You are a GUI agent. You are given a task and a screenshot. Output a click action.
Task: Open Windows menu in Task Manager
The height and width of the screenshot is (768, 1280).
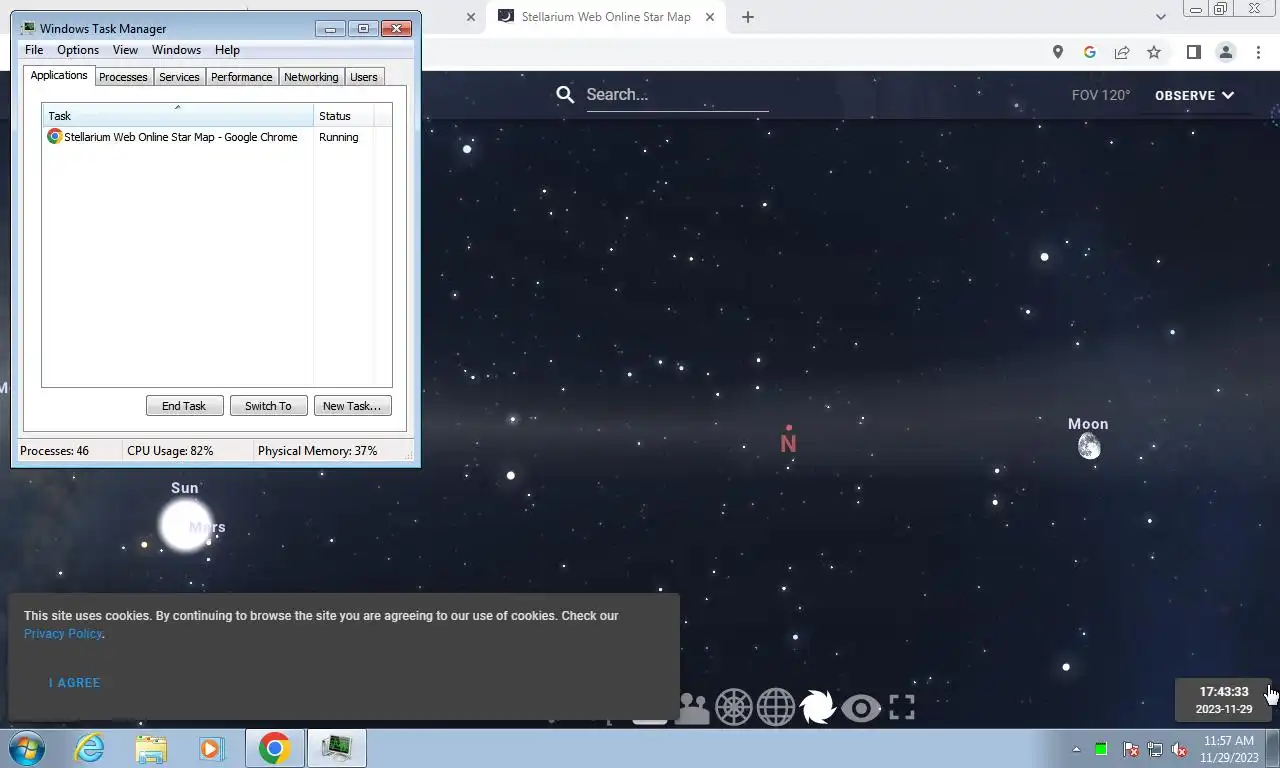pos(176,50)
